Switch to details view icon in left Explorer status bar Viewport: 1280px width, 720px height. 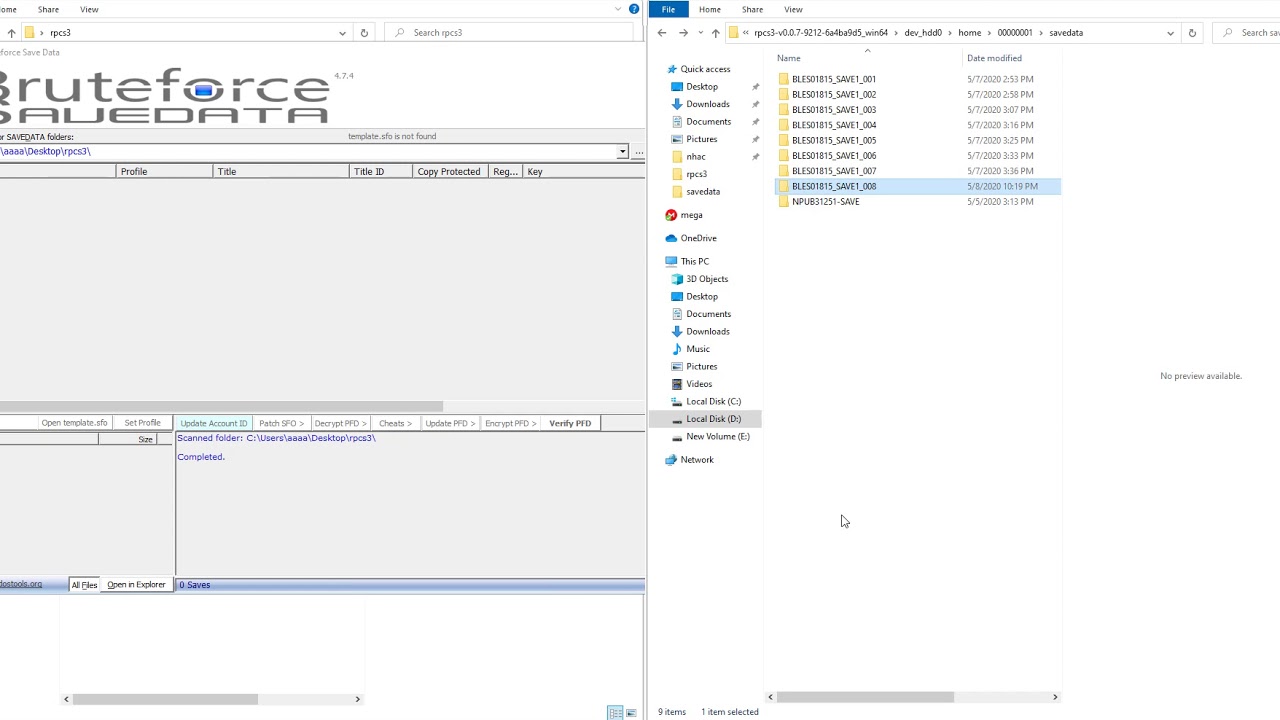pos(615,712)
